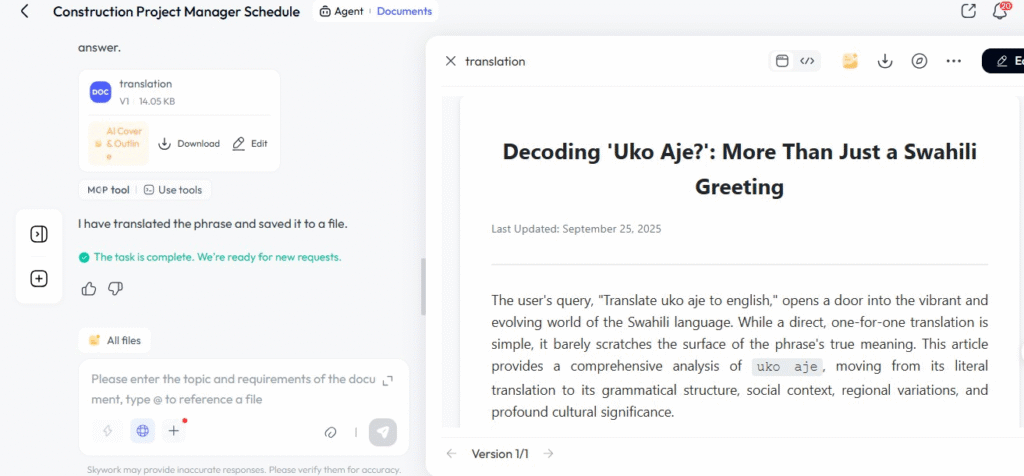This screenshot has height=476, width=1024.
Task: Click the share/open-external icon in top bar
Action: click(968, 12)
